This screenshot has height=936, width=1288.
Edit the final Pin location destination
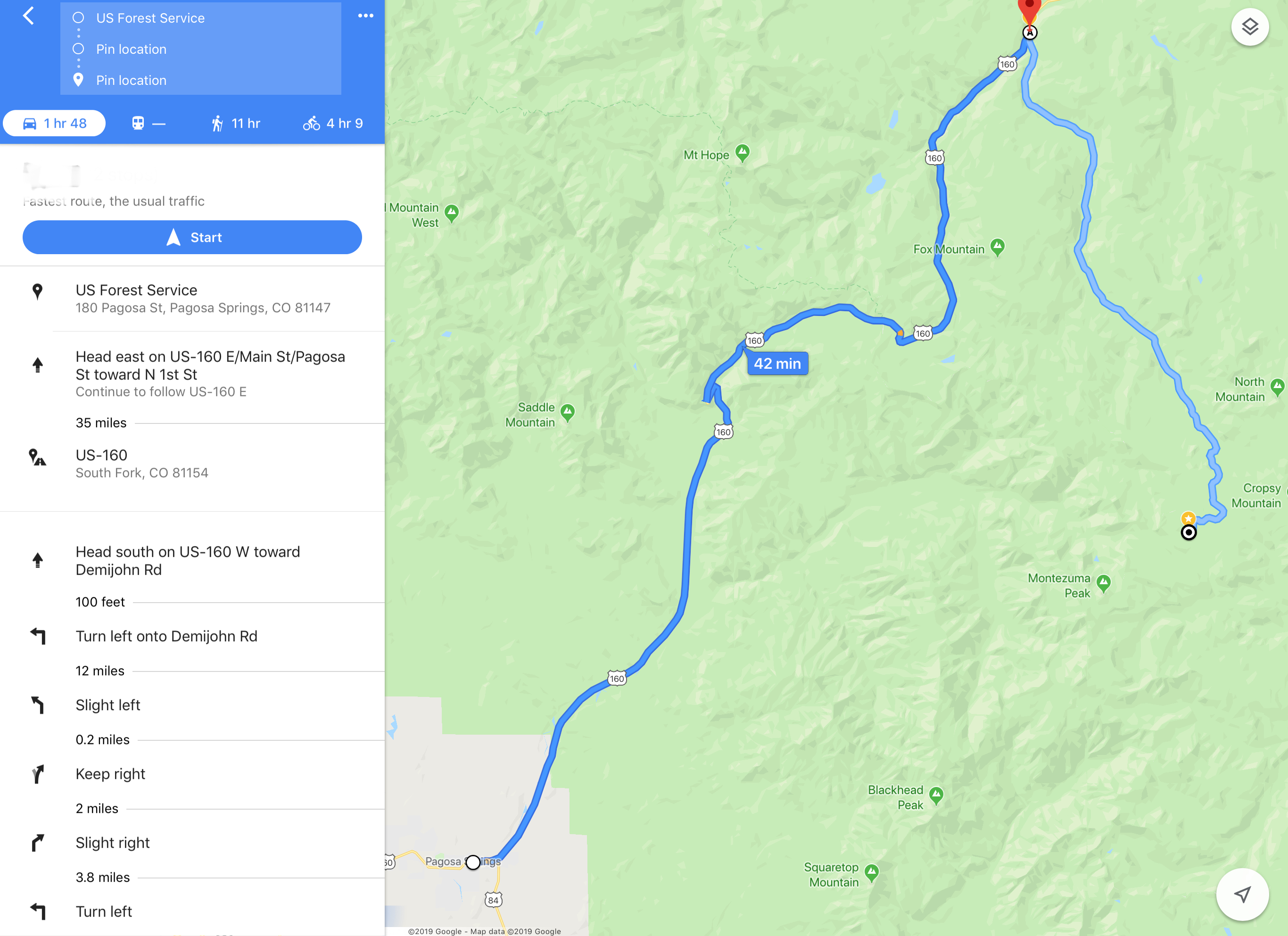[x=201, y=80]
